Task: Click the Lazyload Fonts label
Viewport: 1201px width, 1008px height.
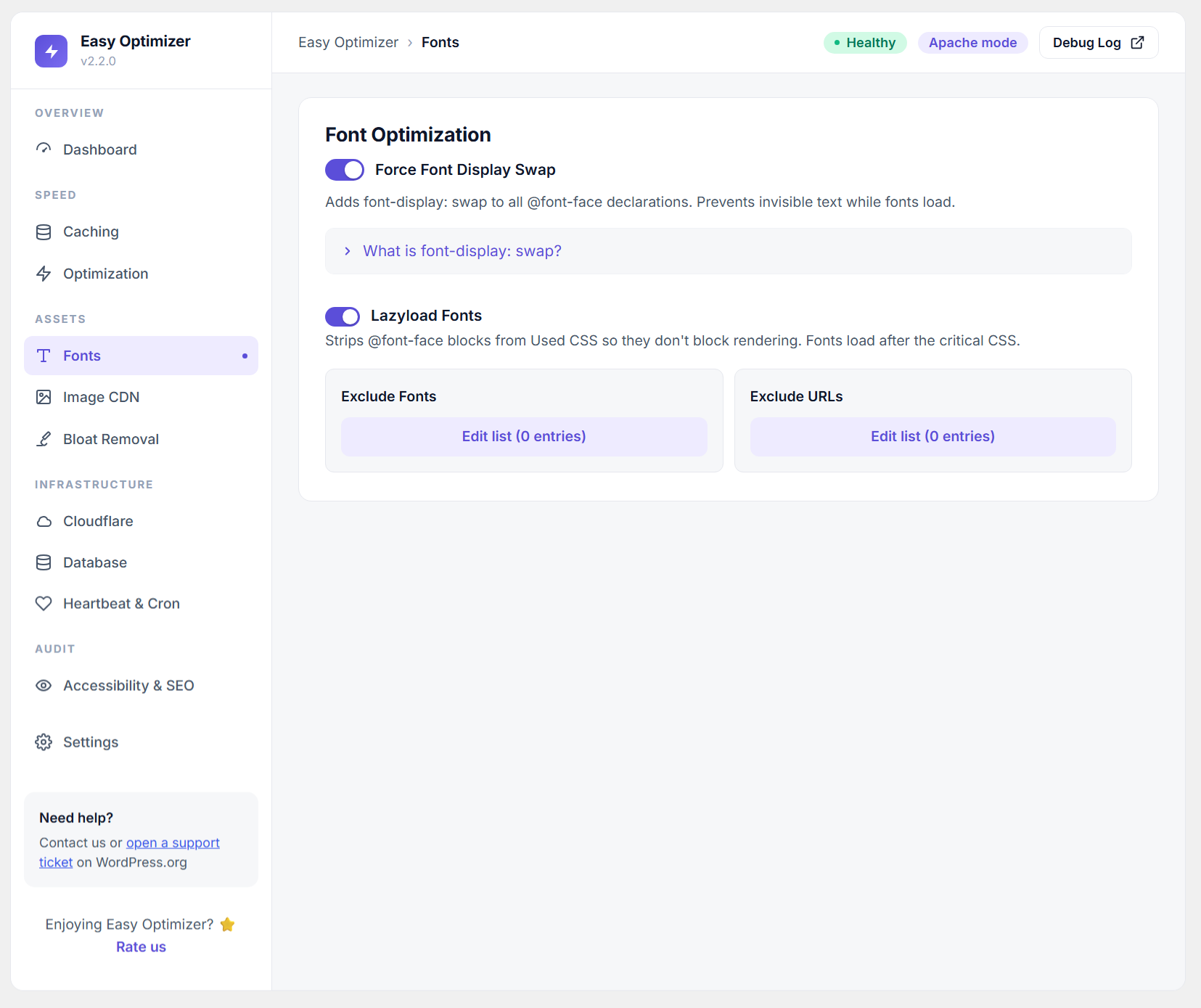Action: click(x=426, y=316)
